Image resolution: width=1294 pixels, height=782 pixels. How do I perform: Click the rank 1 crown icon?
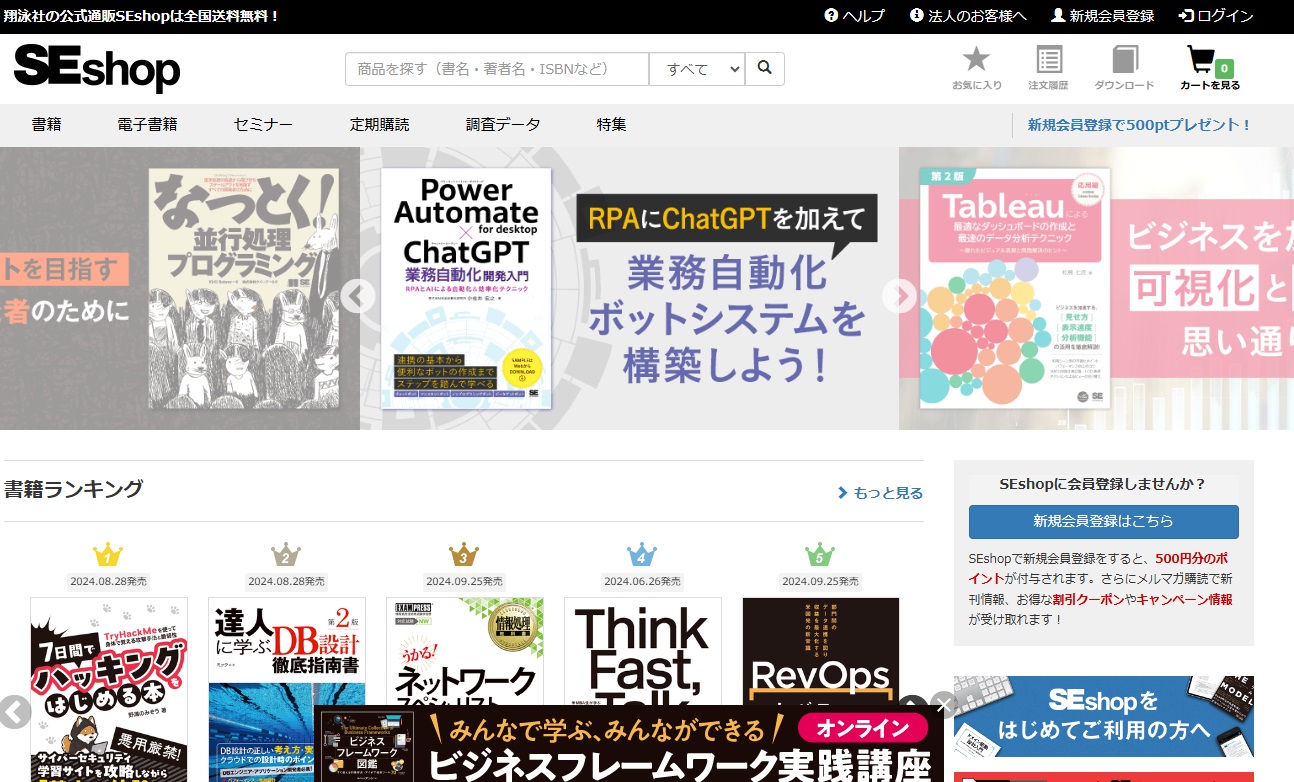(108, 555)
